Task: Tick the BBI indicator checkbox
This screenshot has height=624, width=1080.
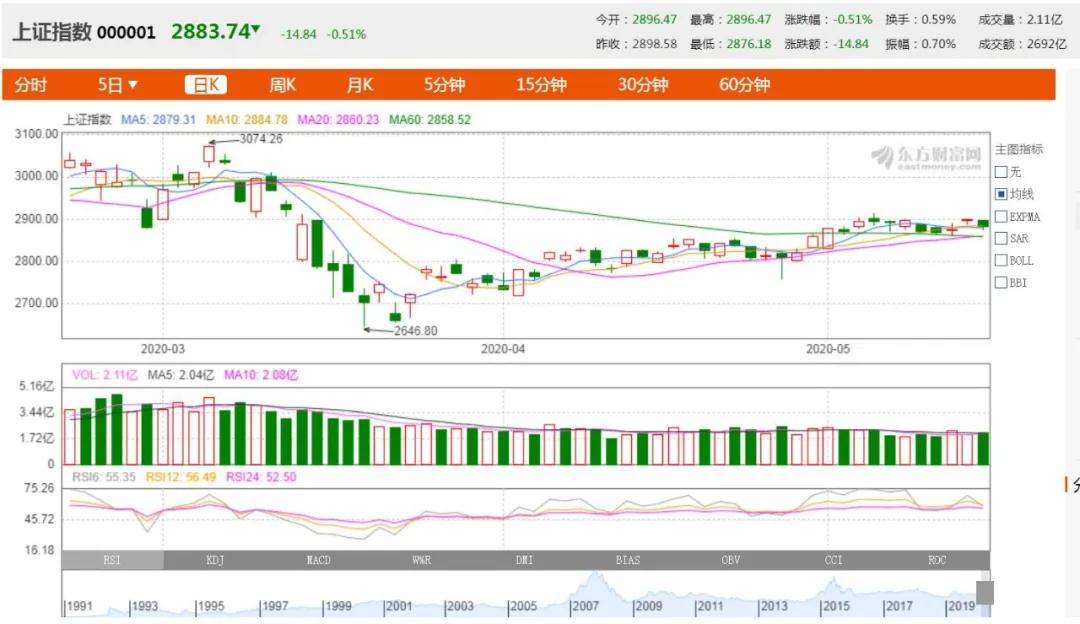Action: tap(1001, 282)
